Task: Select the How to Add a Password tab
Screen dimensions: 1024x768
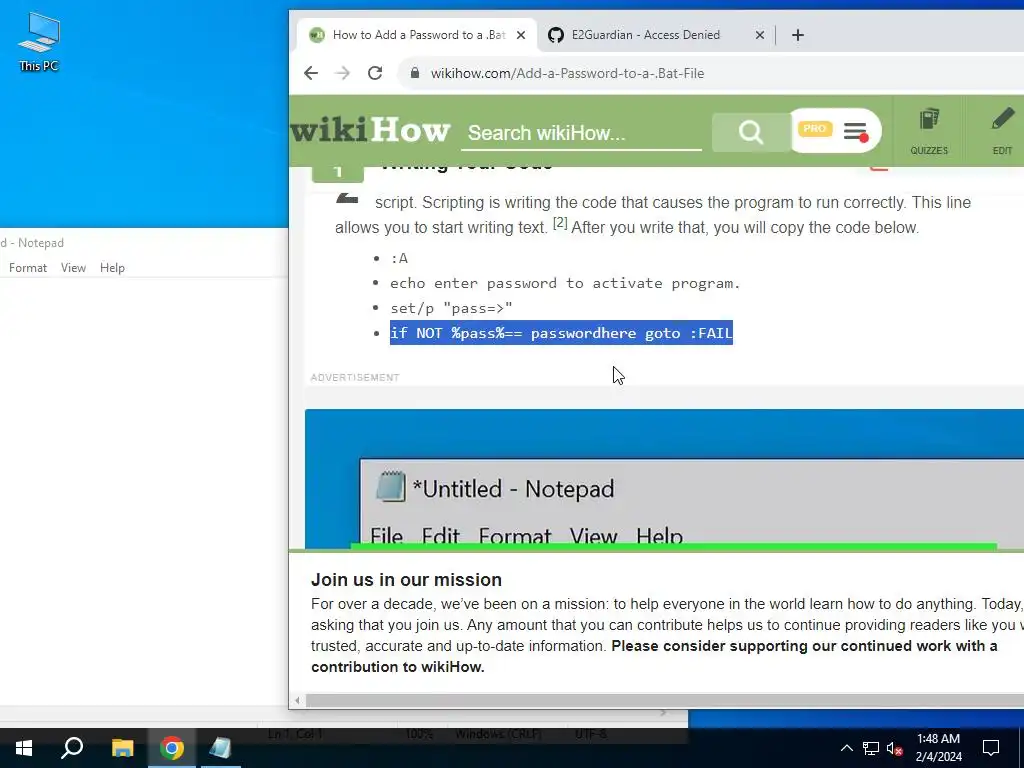Action: click(418, 35)
